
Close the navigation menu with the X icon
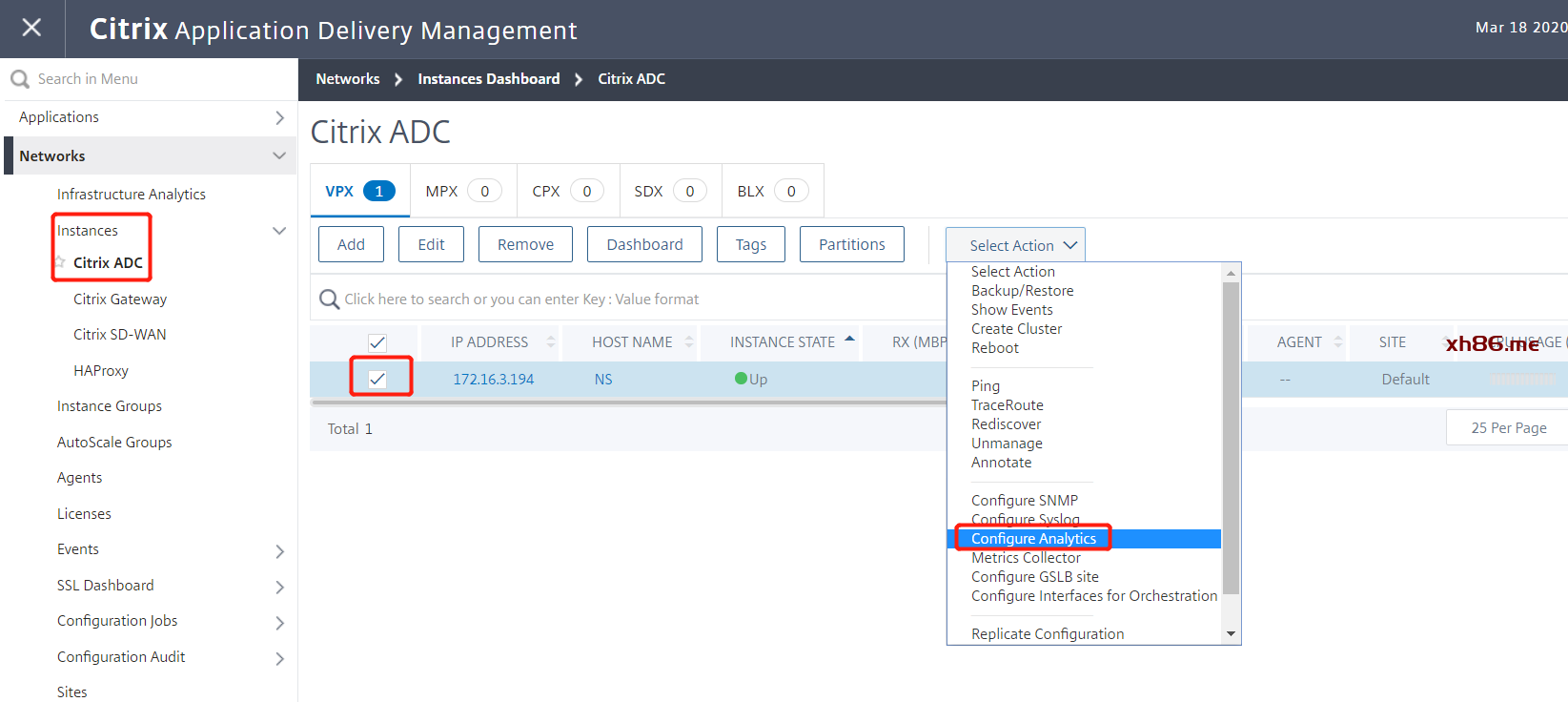point(31,28)
